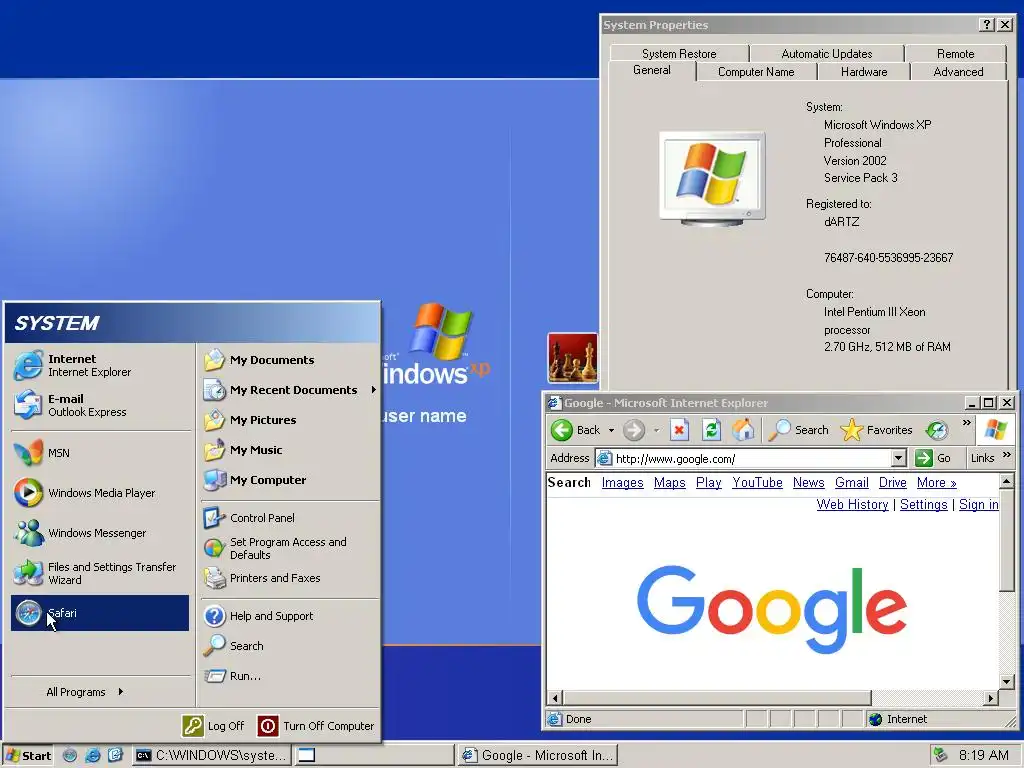Screen dimensions: 1024x768
Task: Open Windows Messenger
Action: [x=100, y=533]
